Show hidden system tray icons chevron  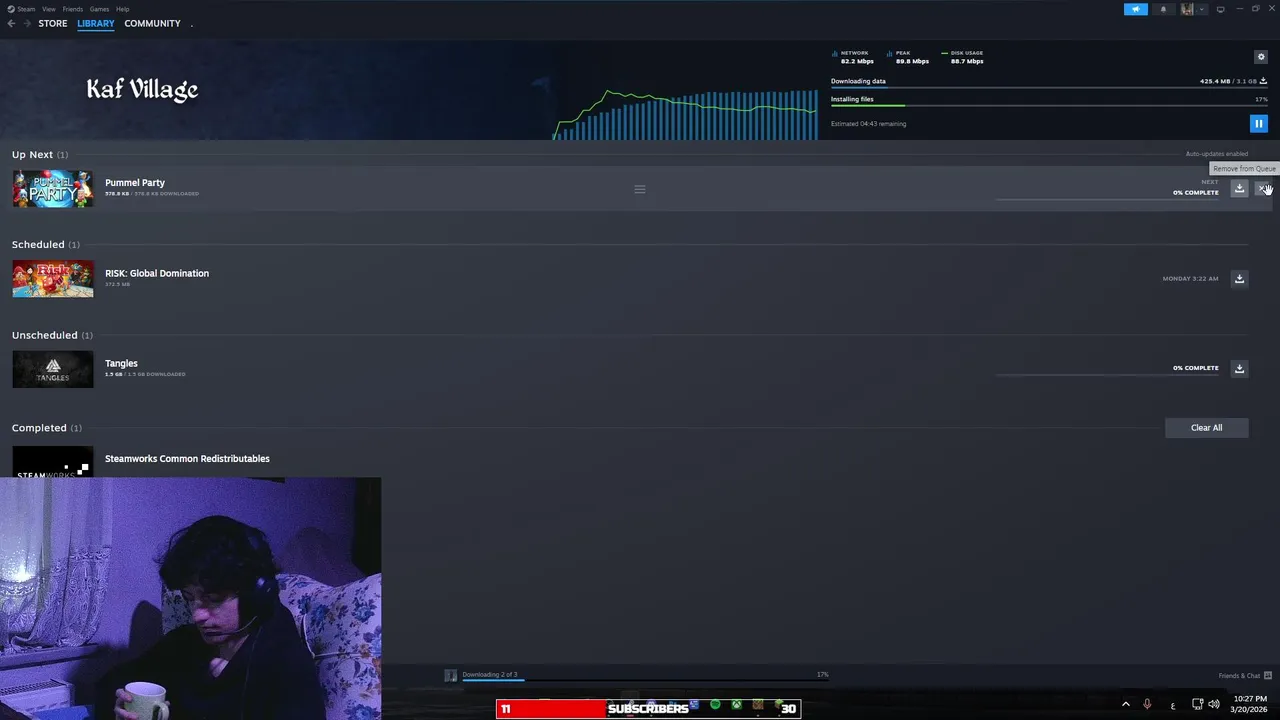[1126, 704]
